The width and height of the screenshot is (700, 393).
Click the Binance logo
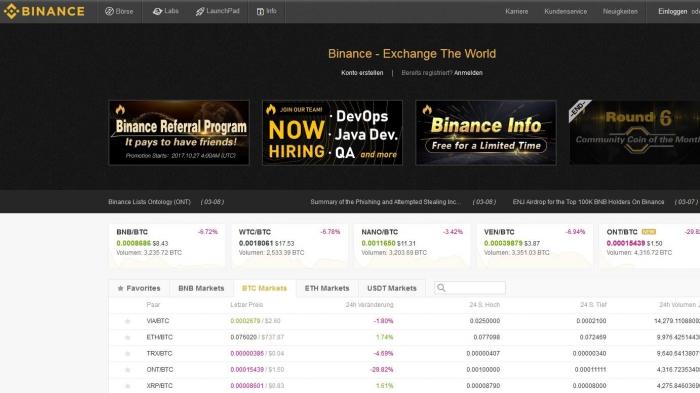point(44,11)
